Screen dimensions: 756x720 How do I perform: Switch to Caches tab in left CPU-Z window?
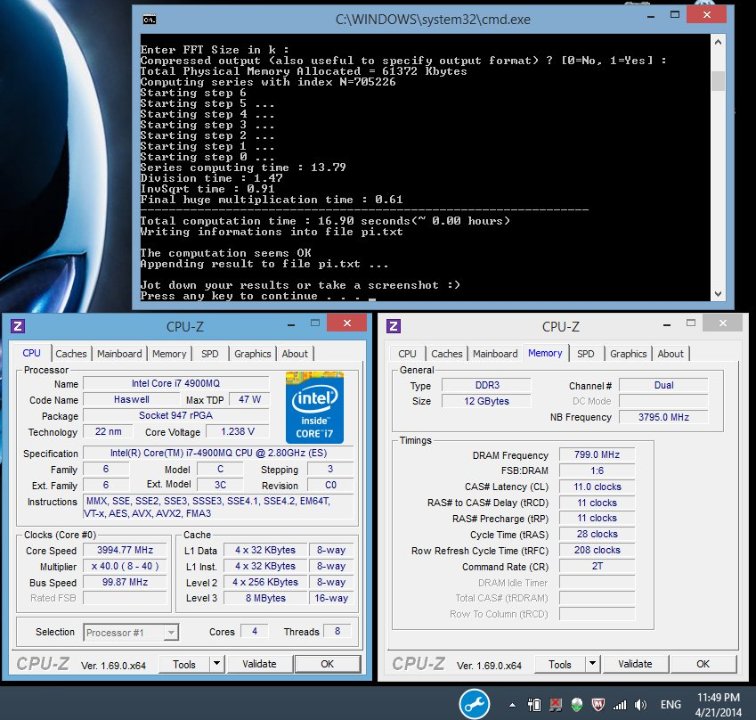click(71, 354)
